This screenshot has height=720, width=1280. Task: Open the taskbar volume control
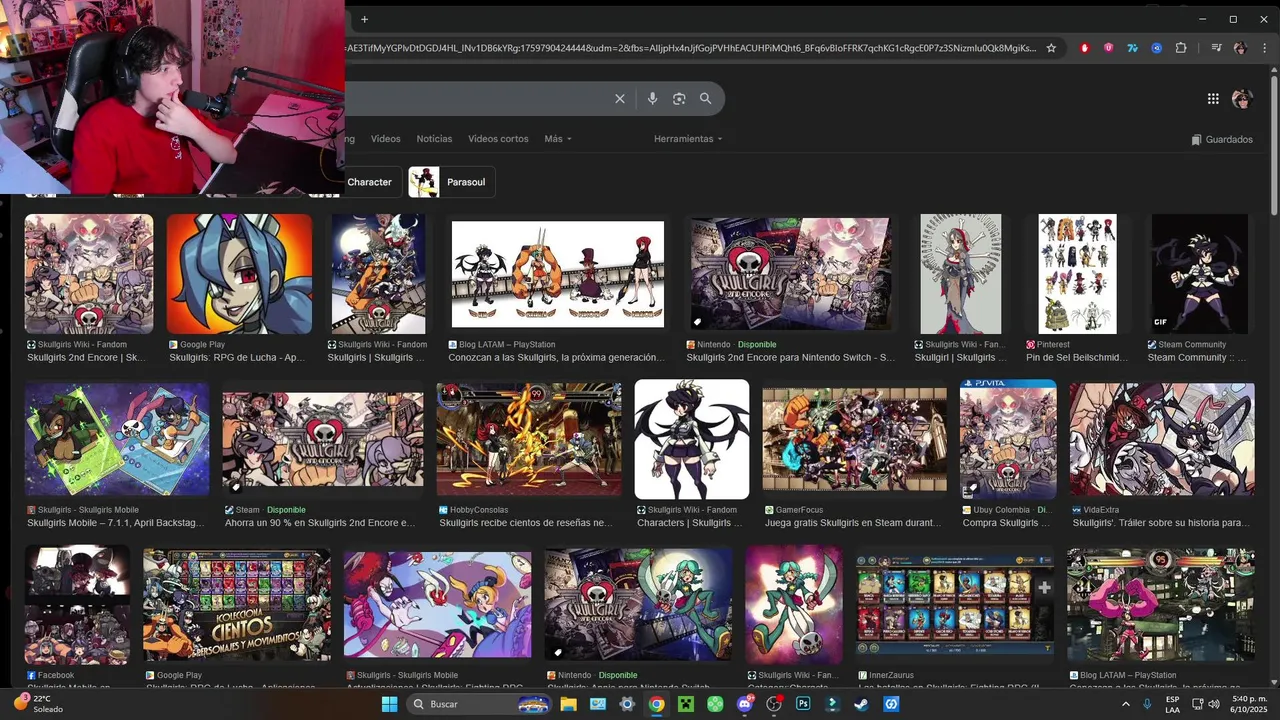click(x=1215, y=704)
